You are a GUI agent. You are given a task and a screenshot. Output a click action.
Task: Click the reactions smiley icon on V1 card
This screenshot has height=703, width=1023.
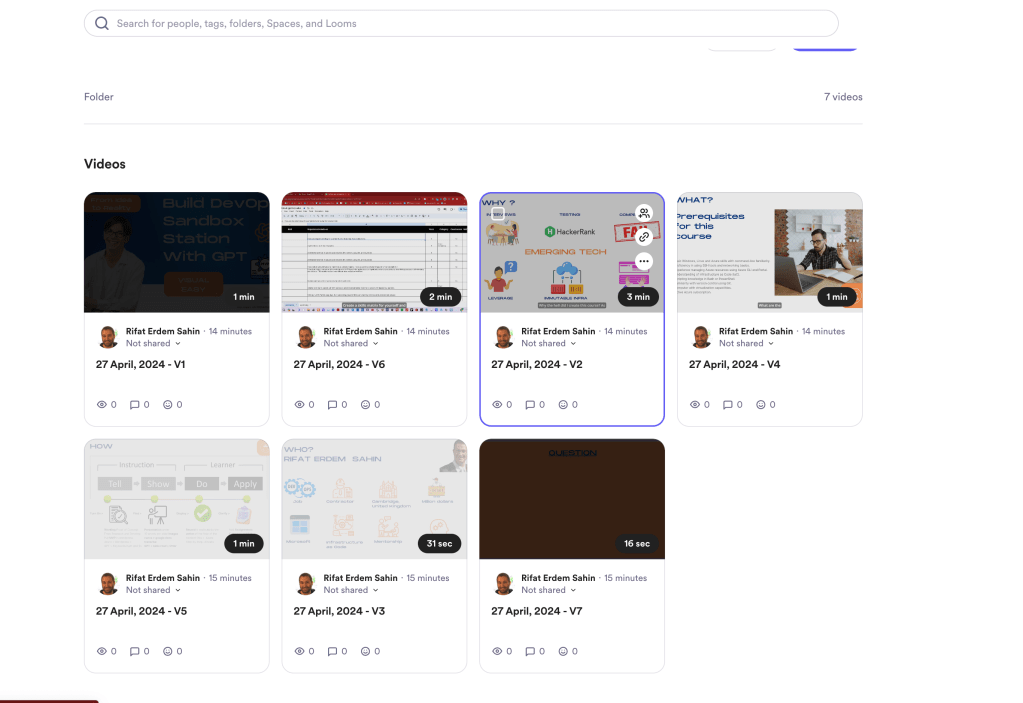(168, 404)
